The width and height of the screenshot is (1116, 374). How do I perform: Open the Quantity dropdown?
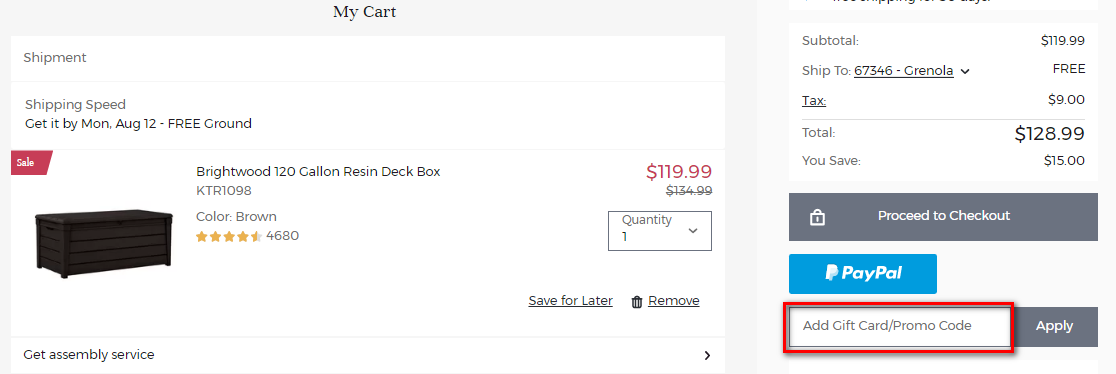pos(660,231)
